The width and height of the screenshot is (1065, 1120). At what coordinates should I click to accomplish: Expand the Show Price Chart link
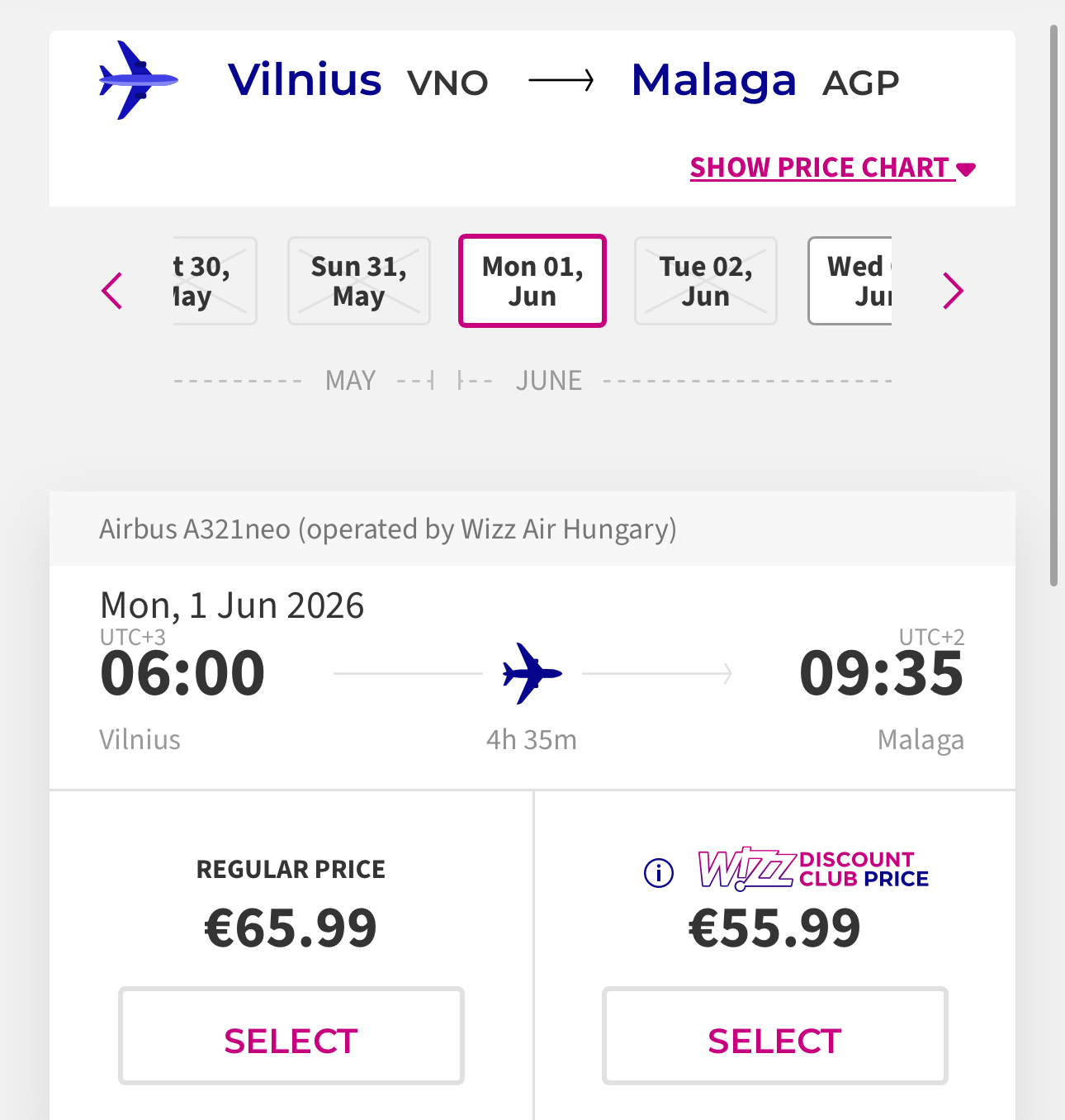point(819,168)
